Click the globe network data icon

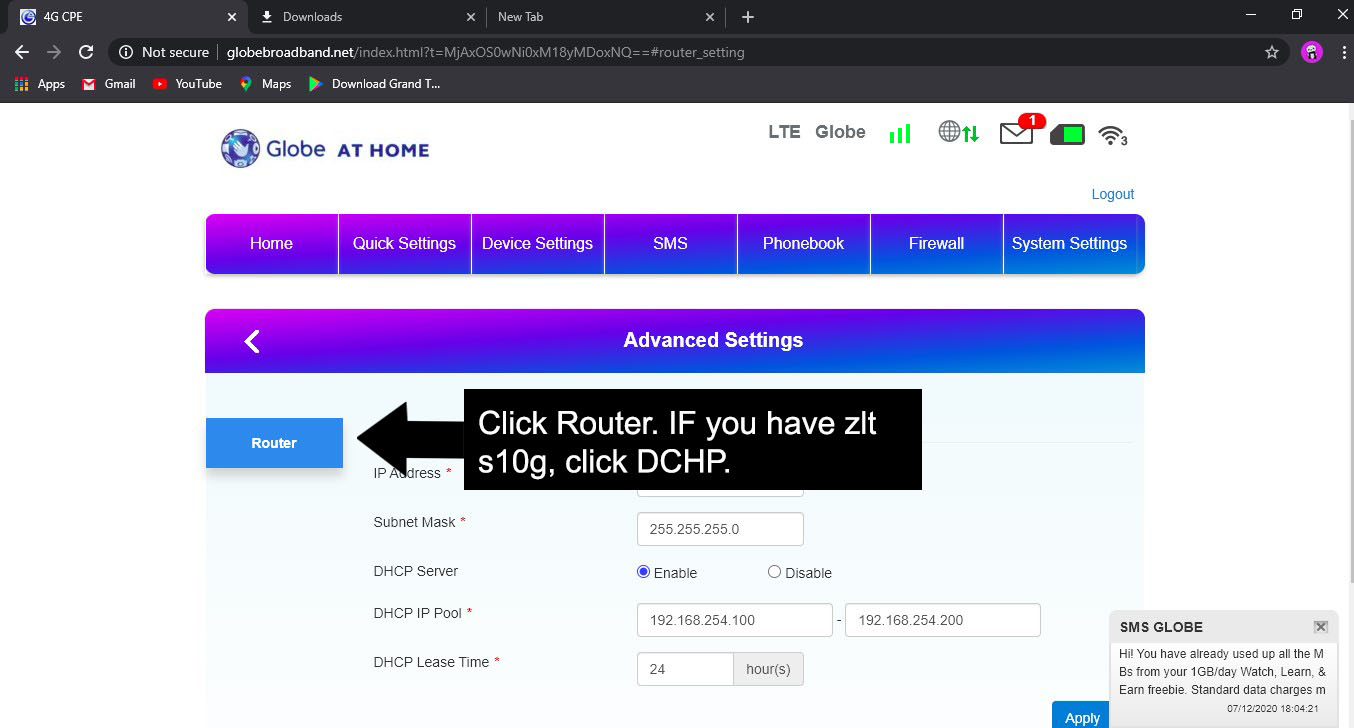coord(958,132)
